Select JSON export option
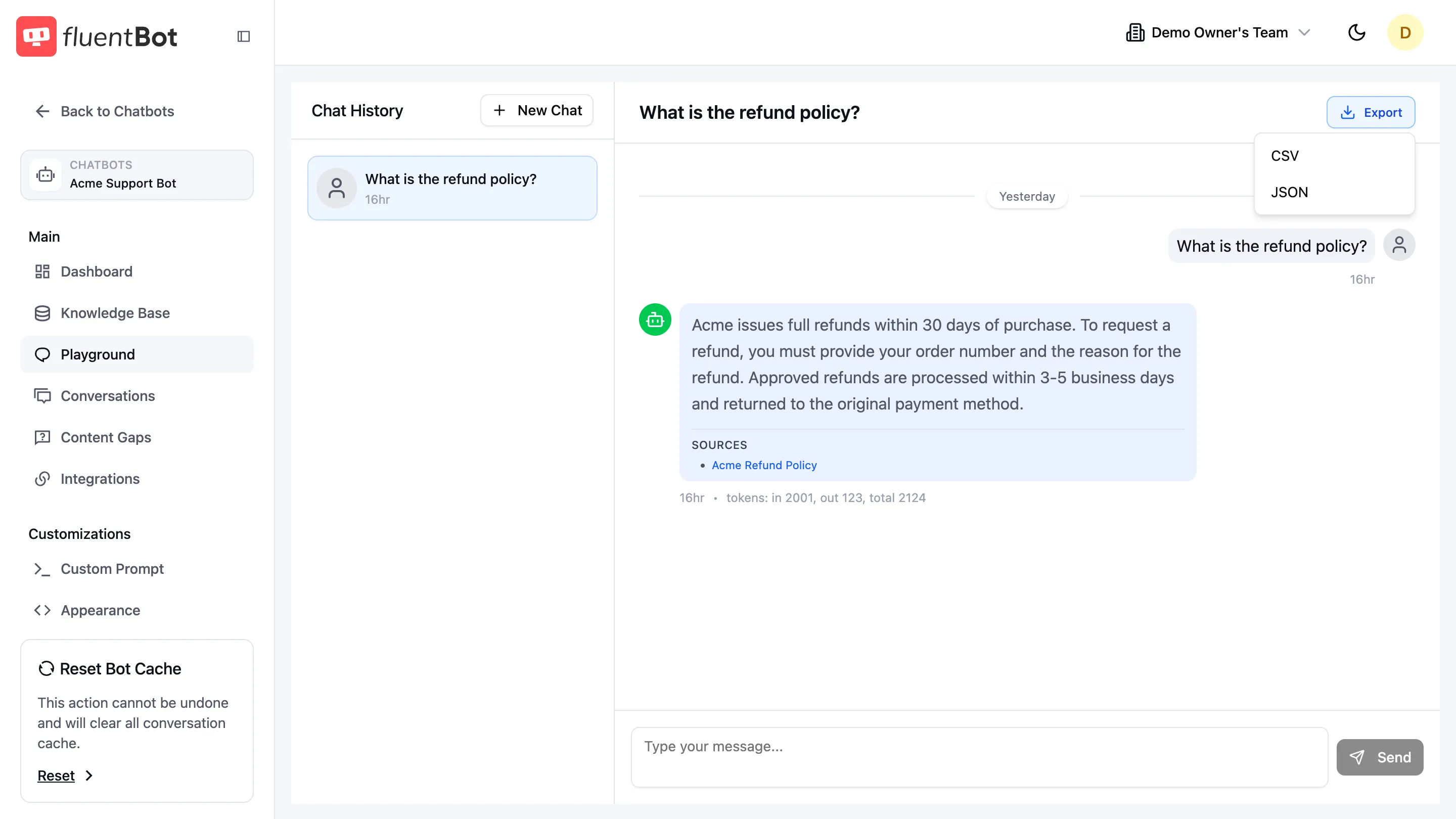Viewport: 1456px width, 819px height. (1334, 192)
